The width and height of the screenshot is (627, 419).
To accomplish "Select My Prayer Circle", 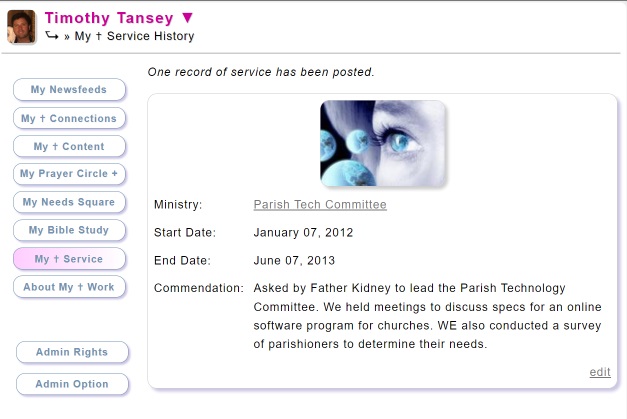I will [x=69, y=174].
